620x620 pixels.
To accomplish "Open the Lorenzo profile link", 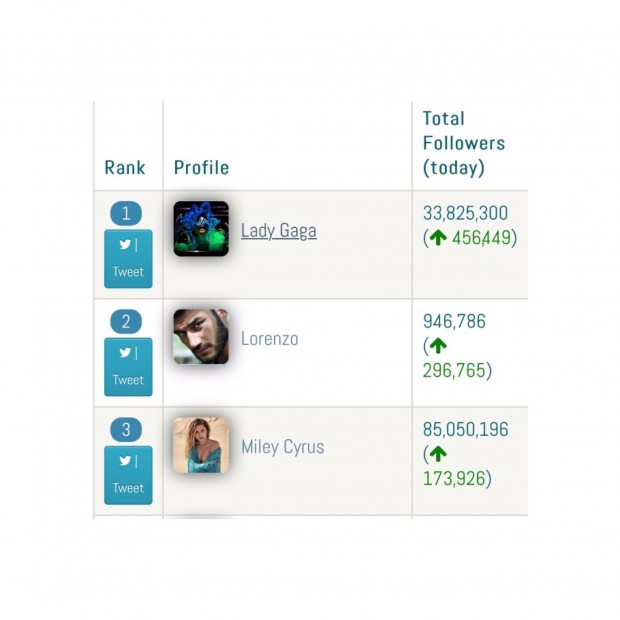I will [x=269, y=339].
